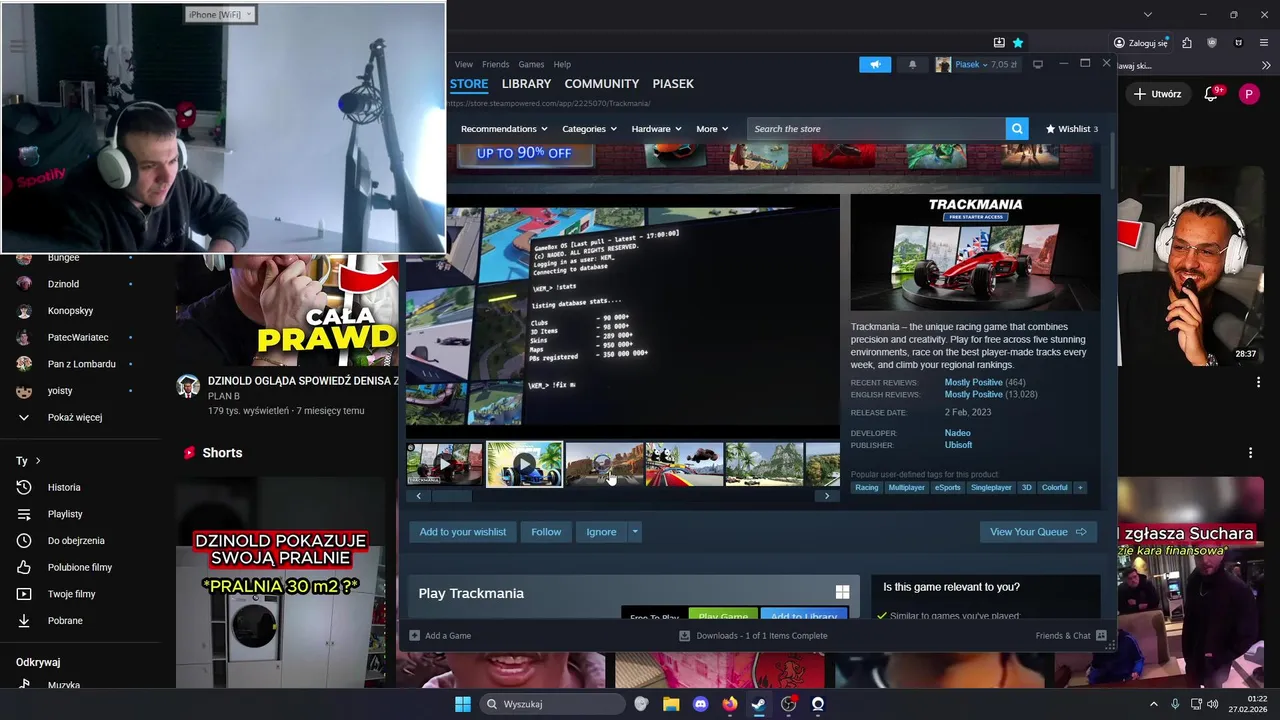
Task: Expand the Categories dropdown
Action: pyautogui.click(x=589, y=129)
